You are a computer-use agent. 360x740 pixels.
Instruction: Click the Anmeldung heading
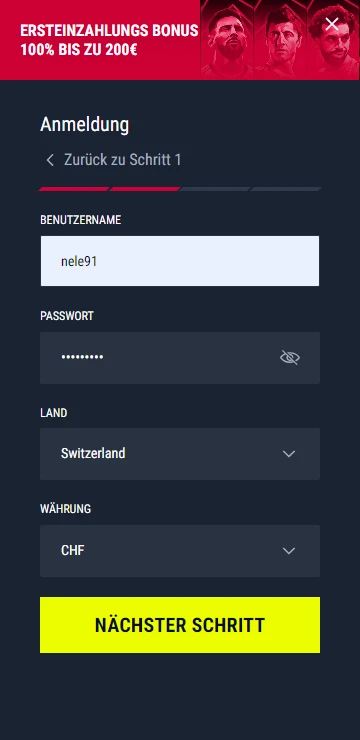click(x=84, y=125)
